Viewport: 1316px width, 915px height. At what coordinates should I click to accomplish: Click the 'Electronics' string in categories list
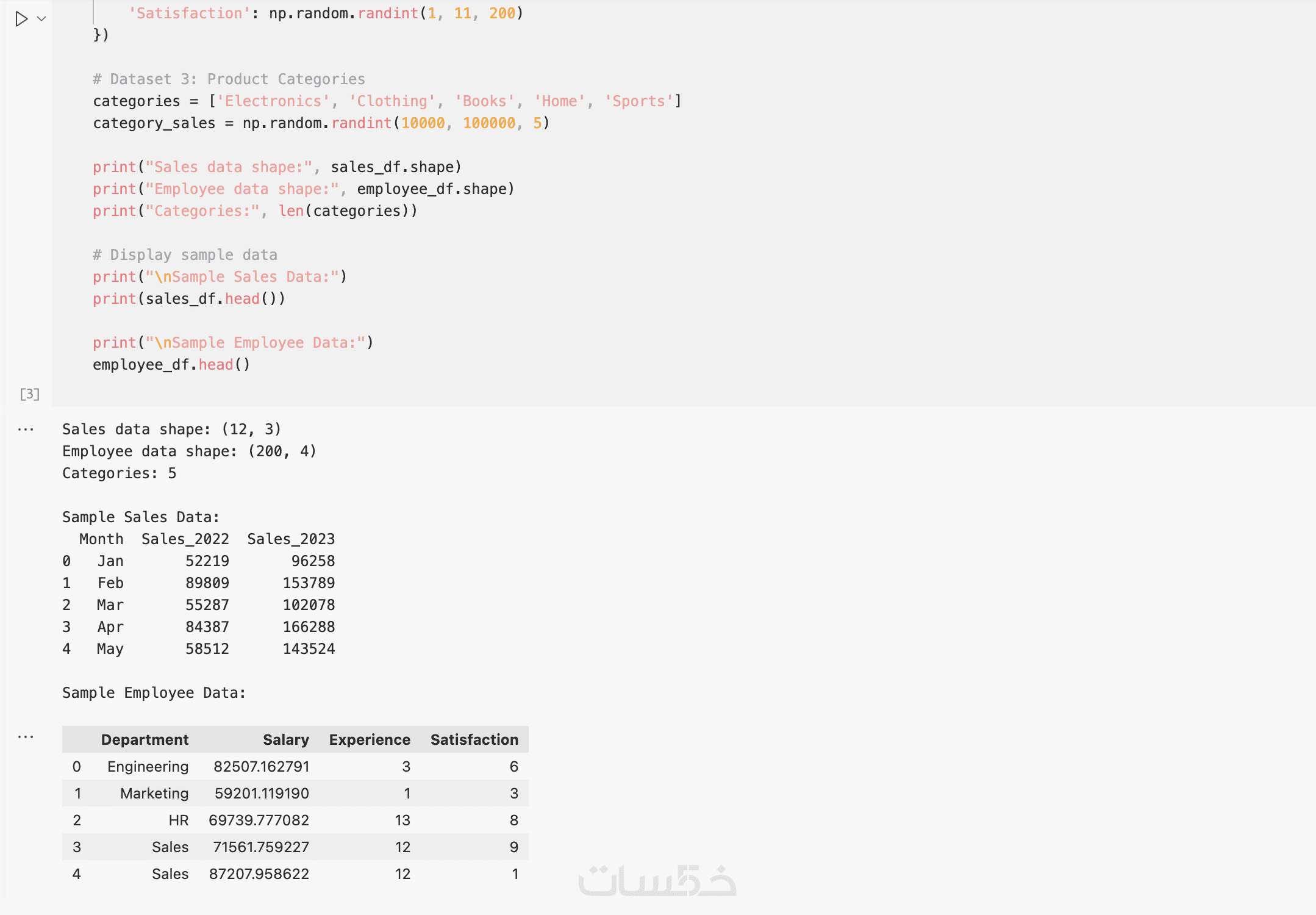[x=273, y=101]
